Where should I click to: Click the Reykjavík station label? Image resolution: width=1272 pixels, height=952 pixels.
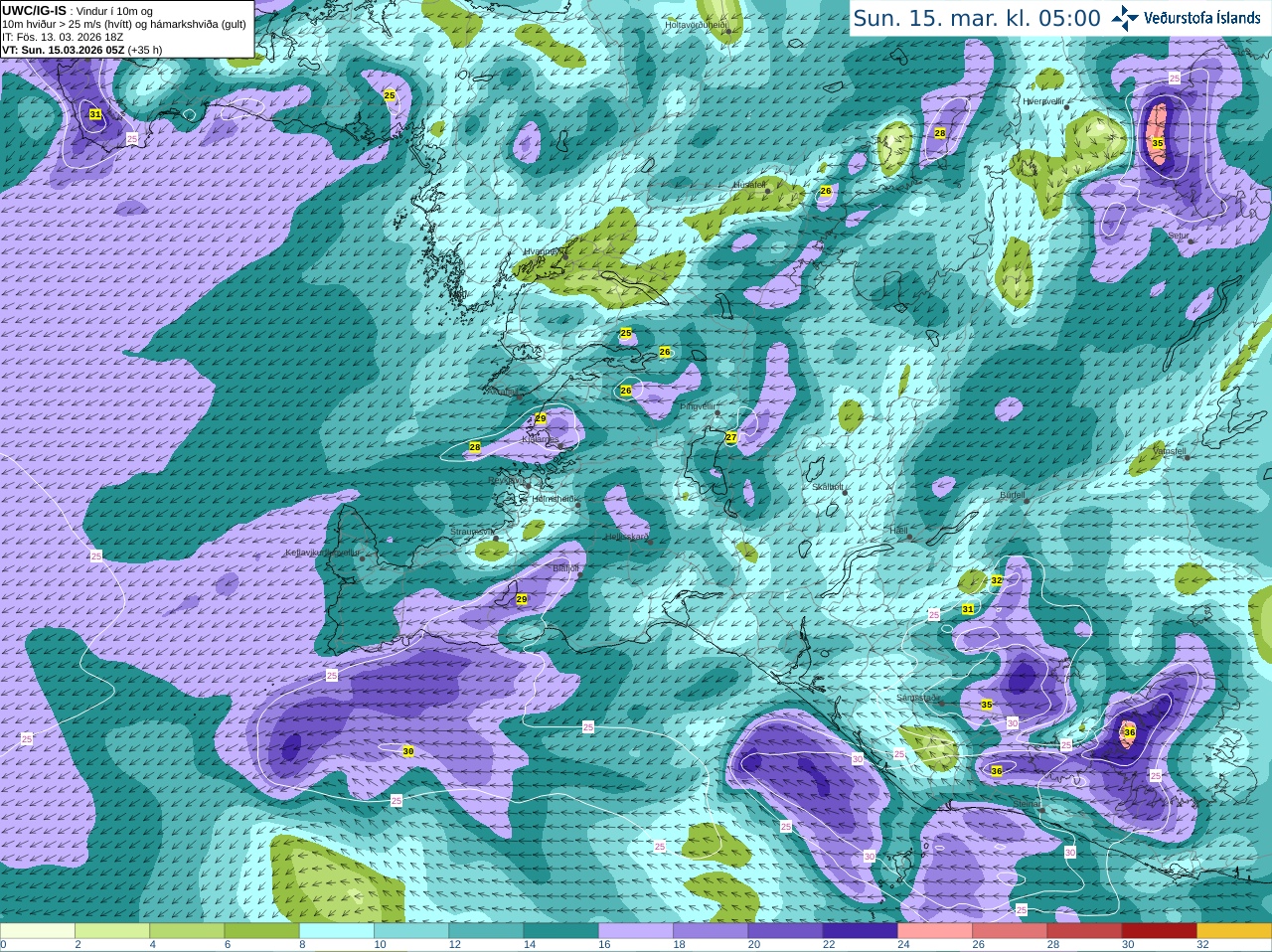point(506,480)
